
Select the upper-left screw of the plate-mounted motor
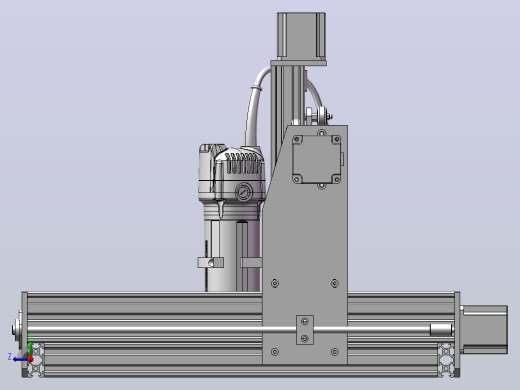click(297, 139)
